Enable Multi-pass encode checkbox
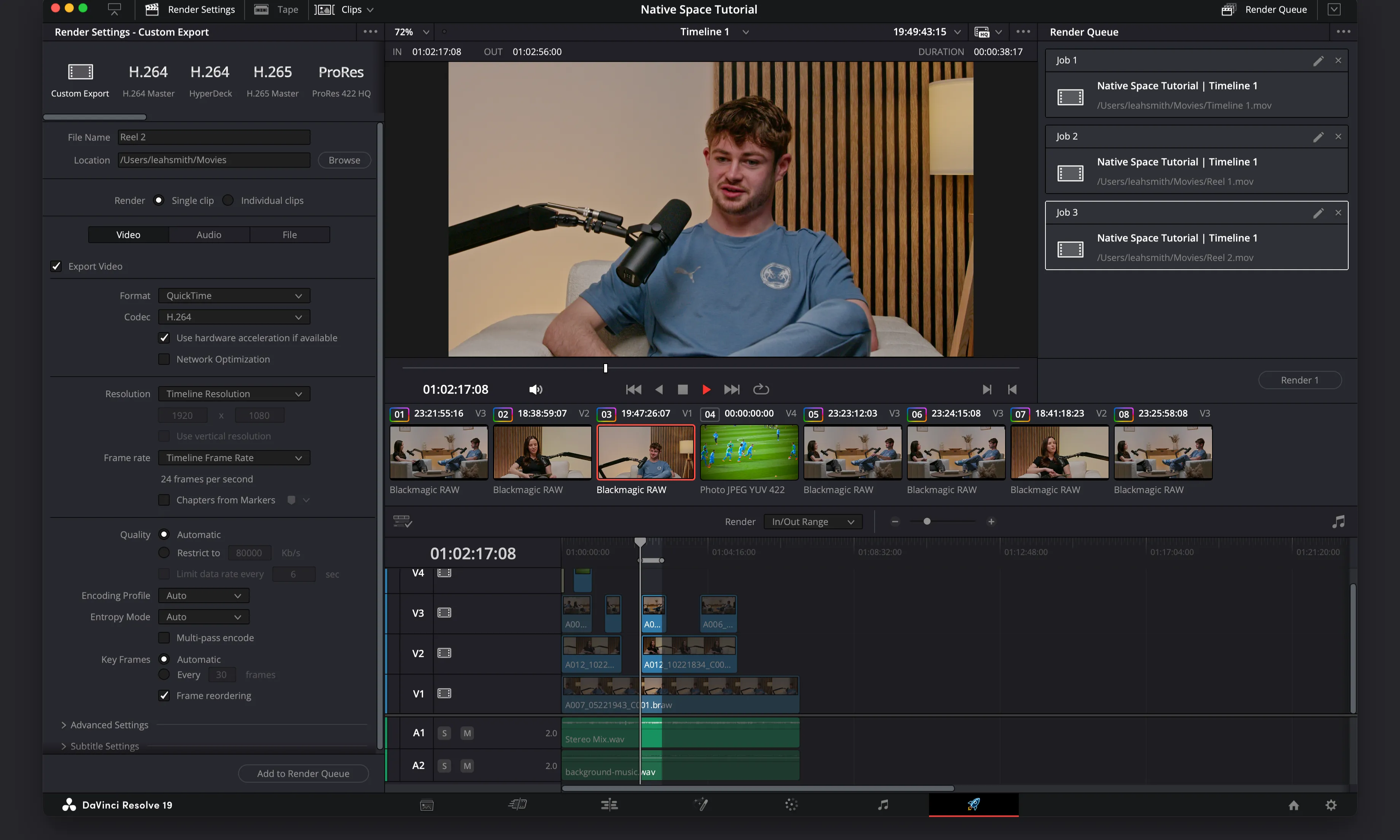 click(164, 638)
